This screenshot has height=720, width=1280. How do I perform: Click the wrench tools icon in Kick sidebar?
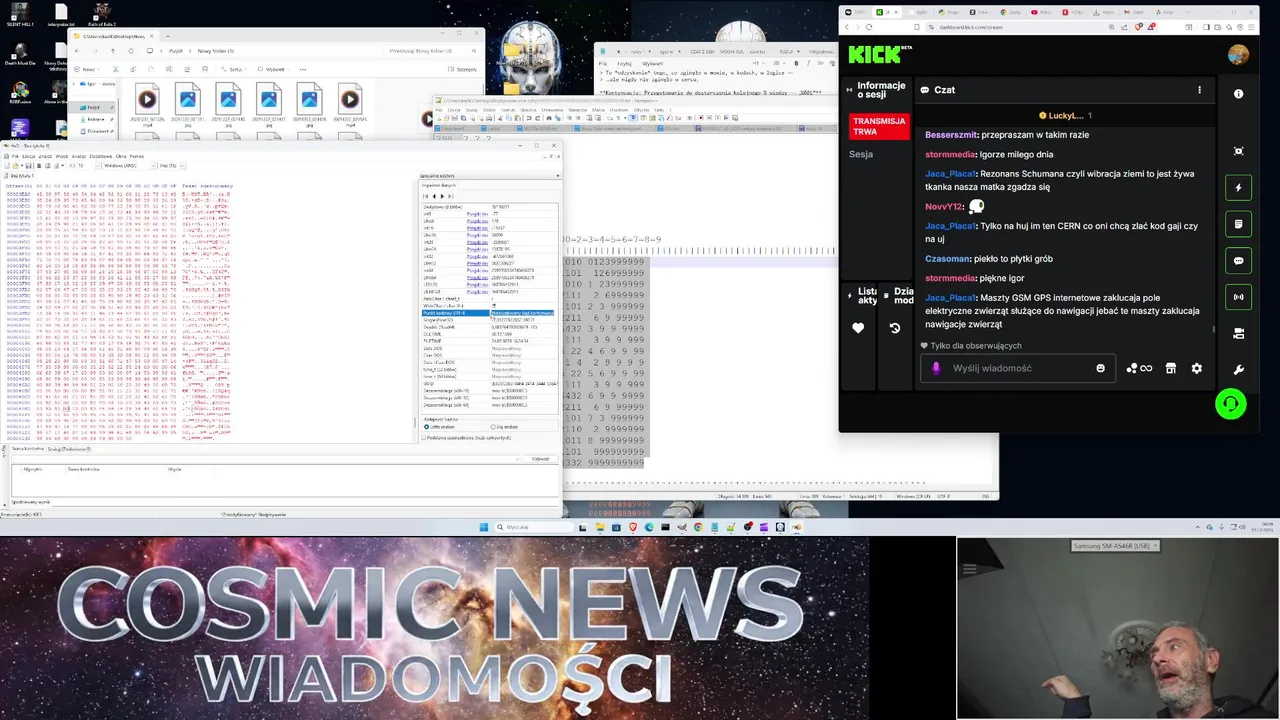(1238, 370)
